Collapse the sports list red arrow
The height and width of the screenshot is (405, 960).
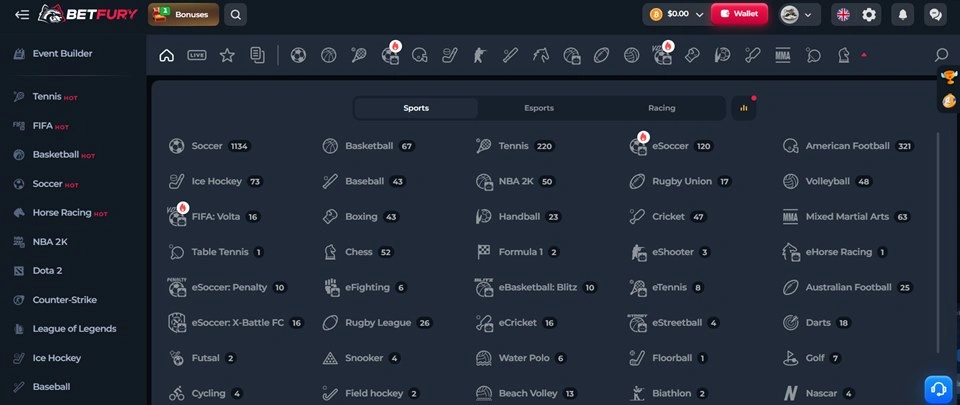click(864, 55)
